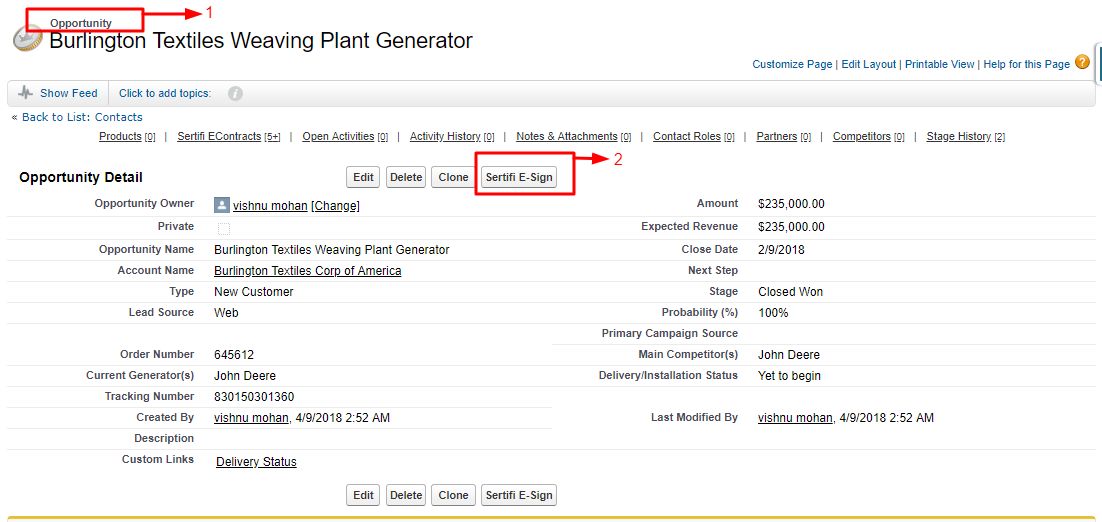Jump to Products related list

tap(120, 136)
